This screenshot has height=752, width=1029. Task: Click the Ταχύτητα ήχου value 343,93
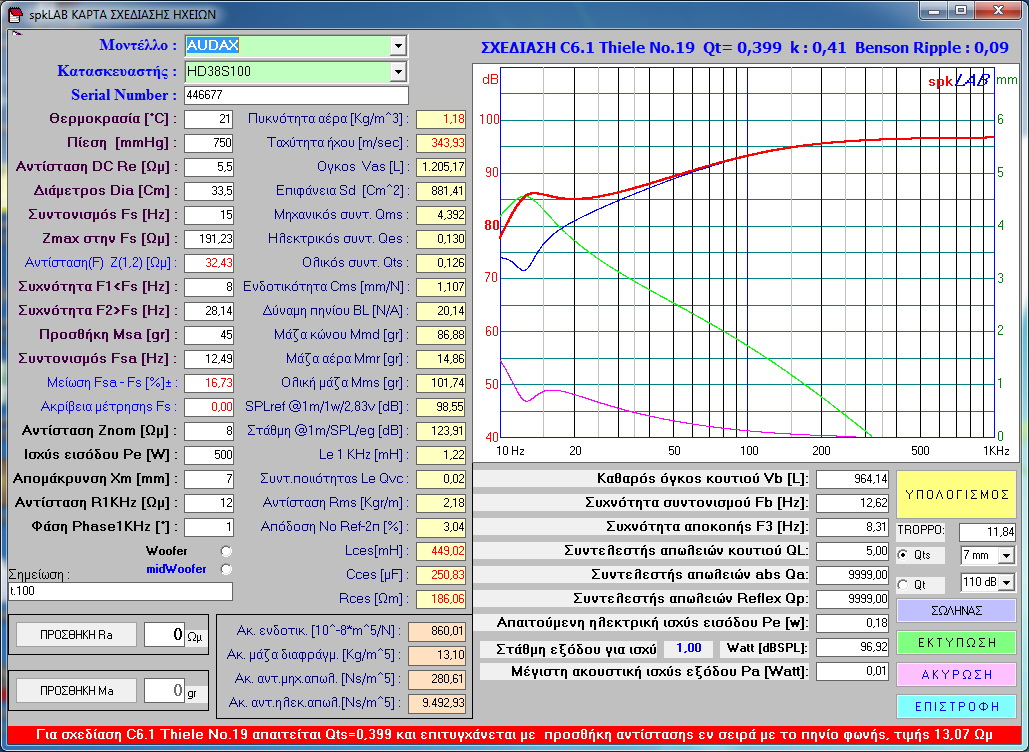[441, 143]
